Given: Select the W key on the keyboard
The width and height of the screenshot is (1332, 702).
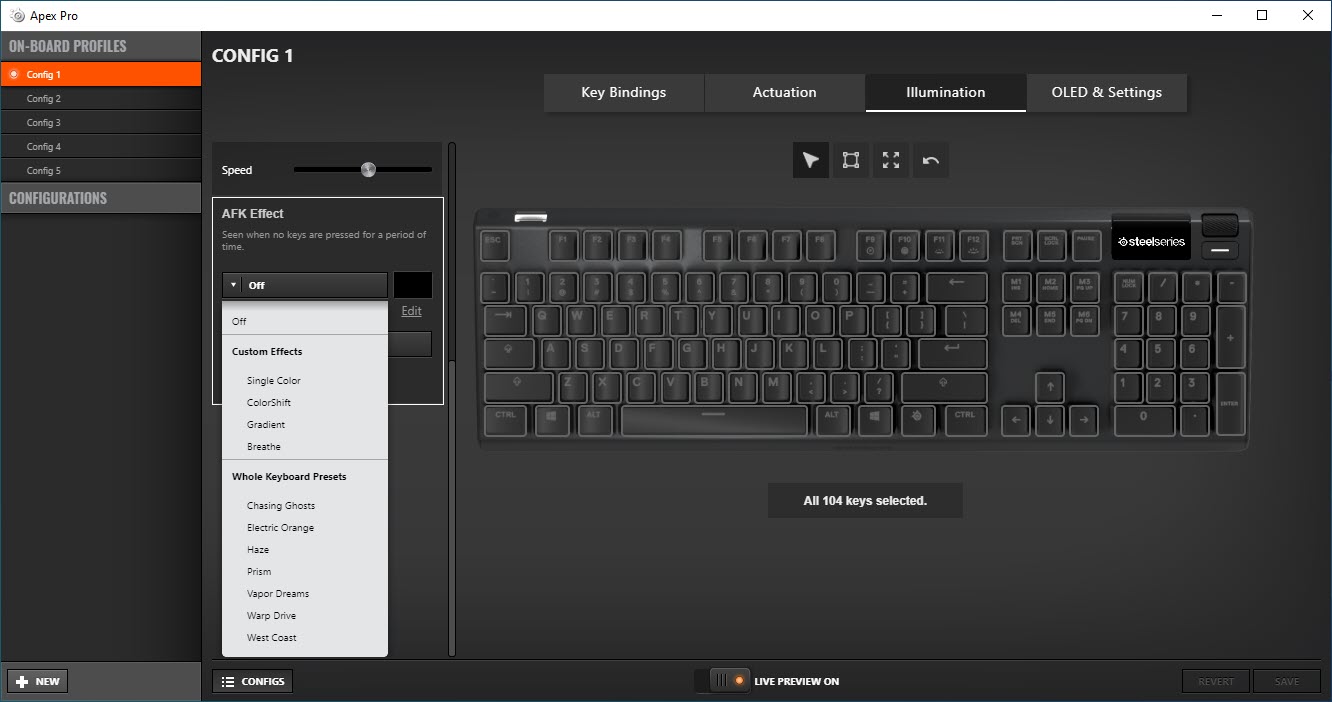Looking at the screenshot, I should coord(579,320).
